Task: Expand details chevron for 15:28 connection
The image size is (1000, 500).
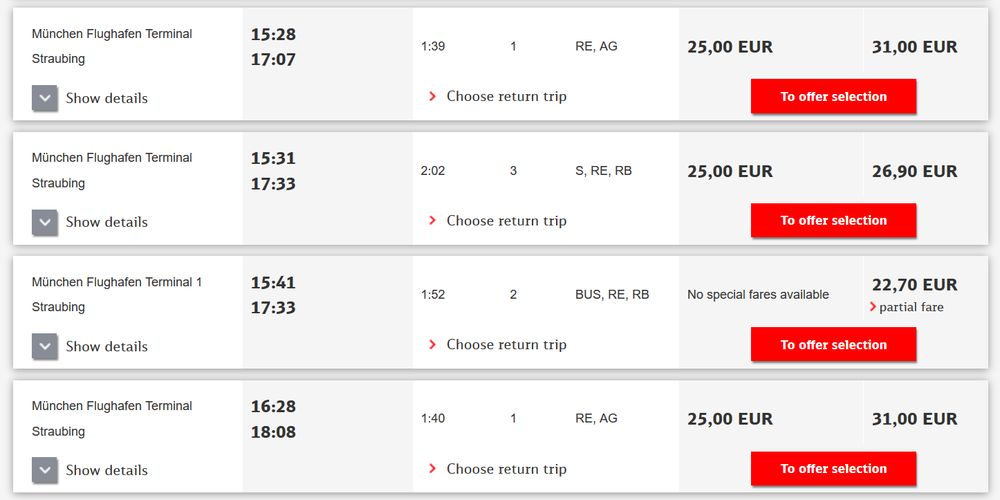Action: [x=45, y=98]
